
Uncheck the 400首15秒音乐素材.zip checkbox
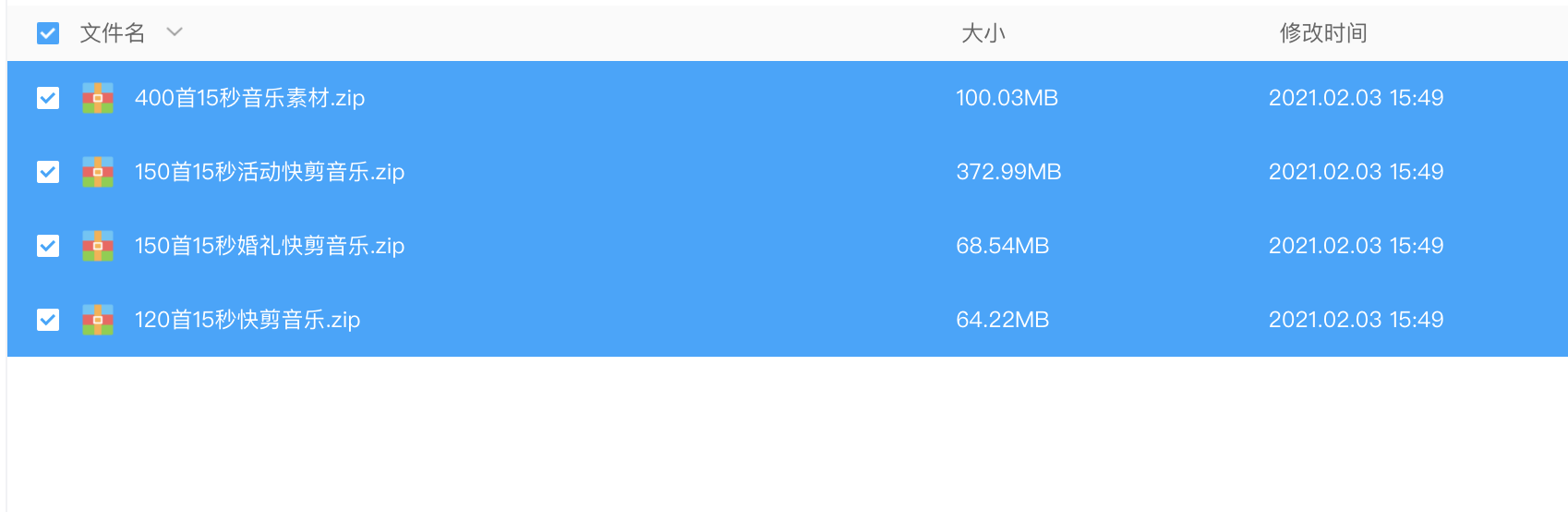click(x=48, y=98)
